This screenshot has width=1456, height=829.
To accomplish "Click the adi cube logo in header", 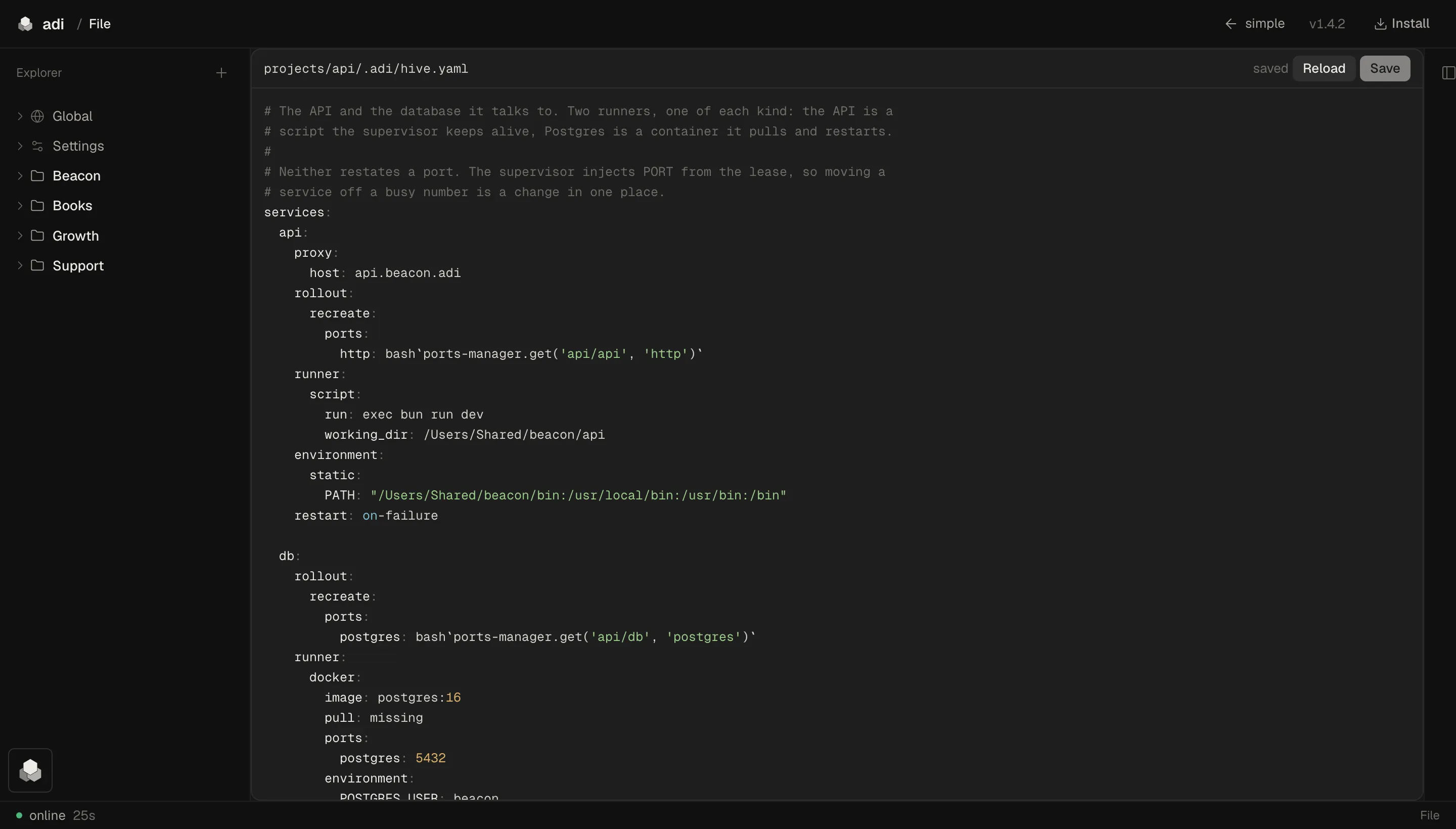I will [25, 24].
